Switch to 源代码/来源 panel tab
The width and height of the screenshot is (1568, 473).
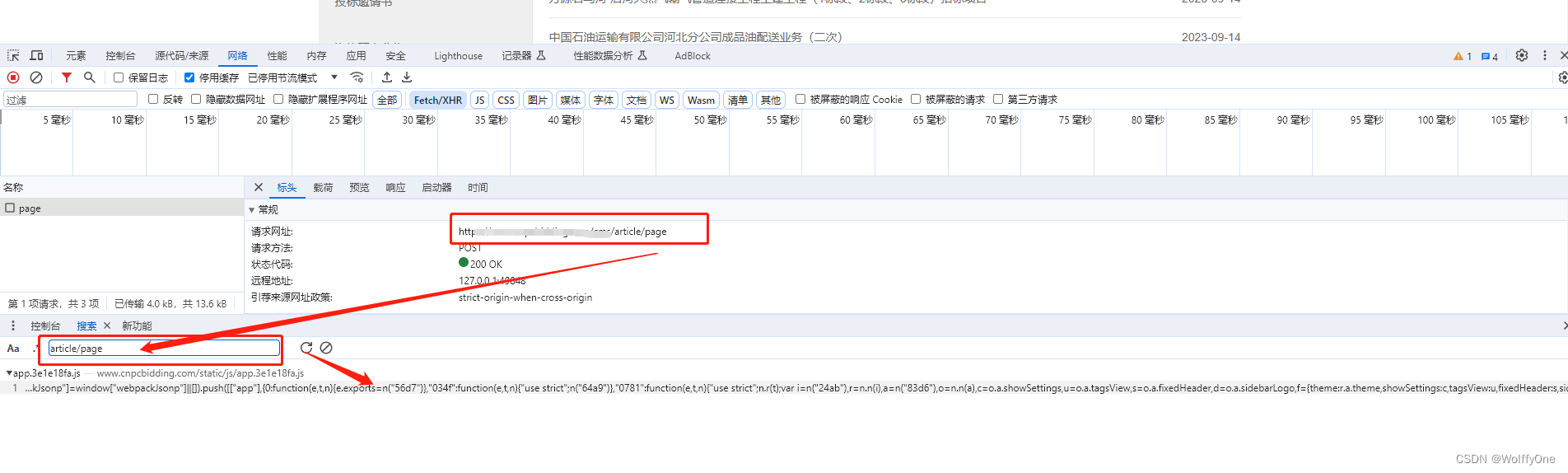point(182,55)
